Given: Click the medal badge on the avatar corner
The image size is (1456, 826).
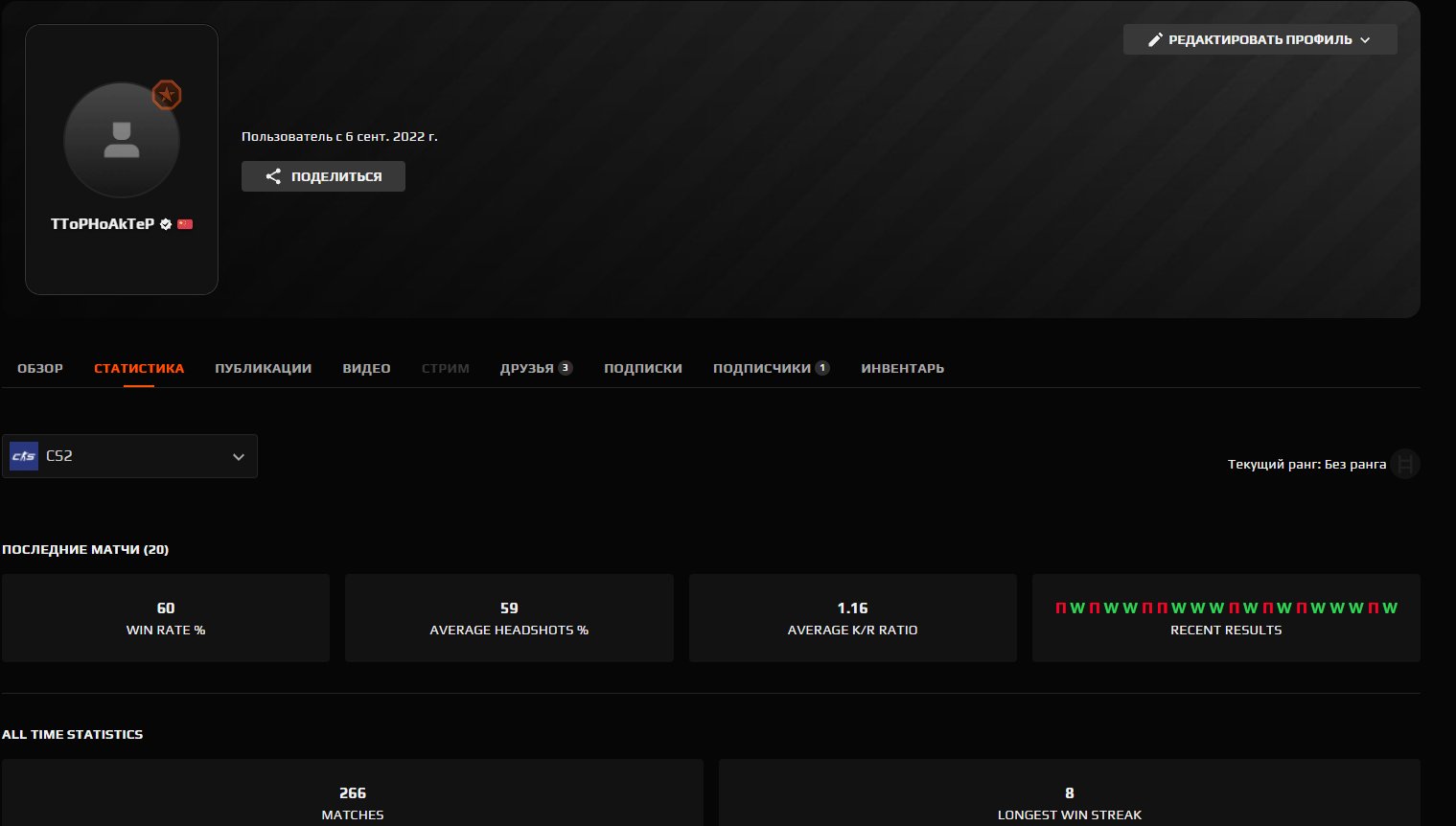Looking at the screenshot, I should [167, 95].
